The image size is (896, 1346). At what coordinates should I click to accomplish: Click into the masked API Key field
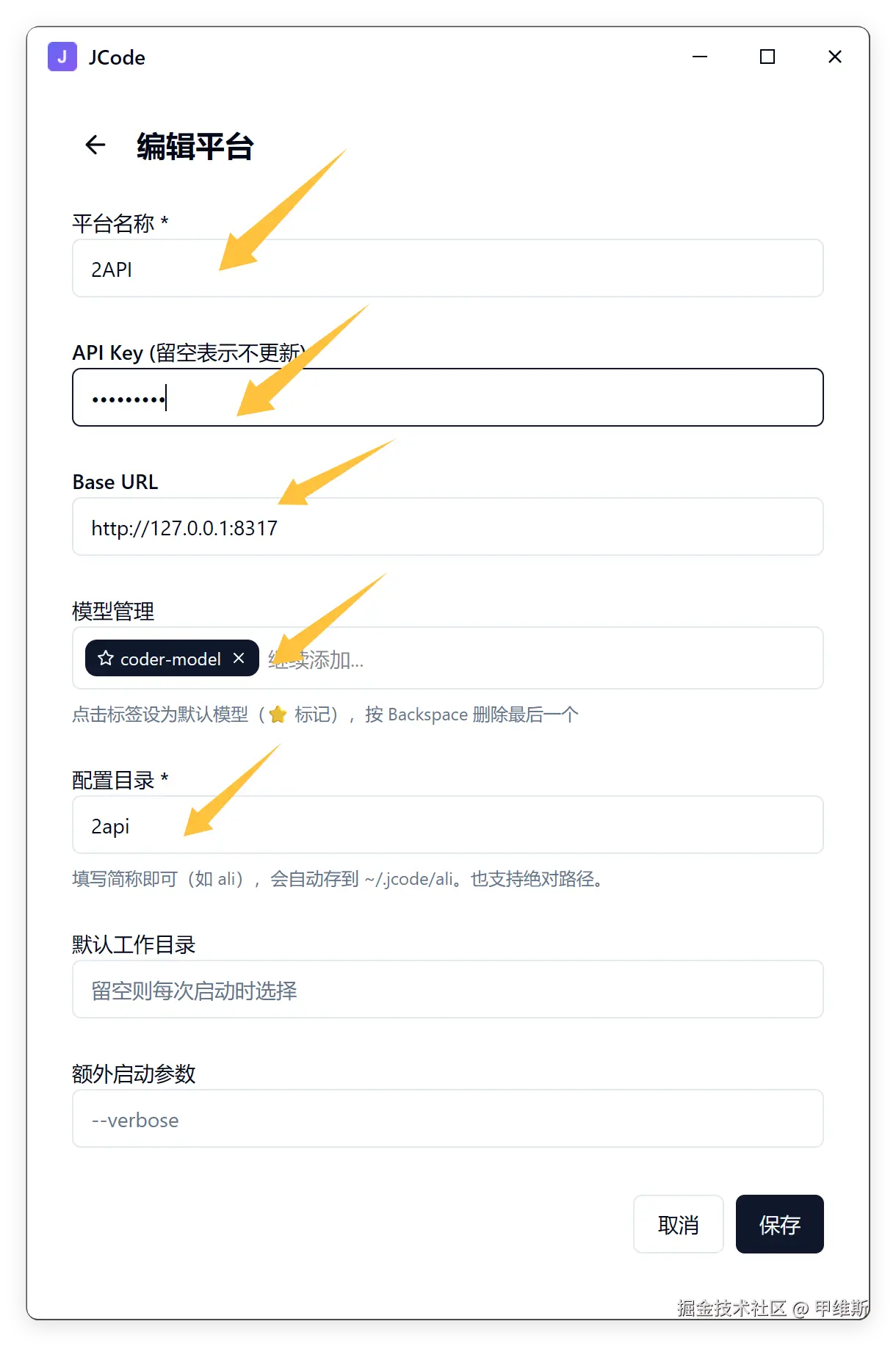pyautogui.click(x=448, y=397)
